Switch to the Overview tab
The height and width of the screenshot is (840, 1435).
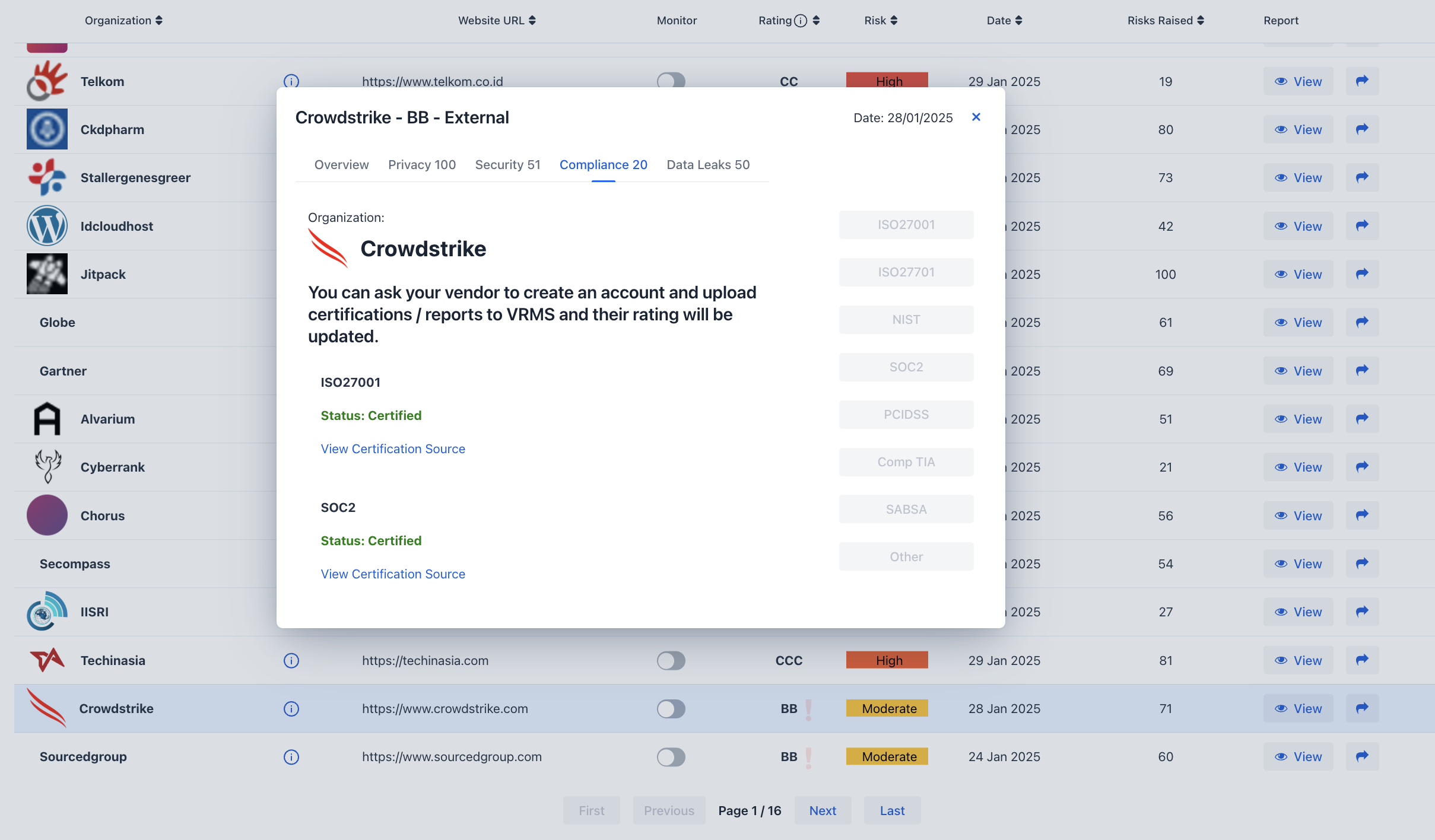click(x=341, y=164)
